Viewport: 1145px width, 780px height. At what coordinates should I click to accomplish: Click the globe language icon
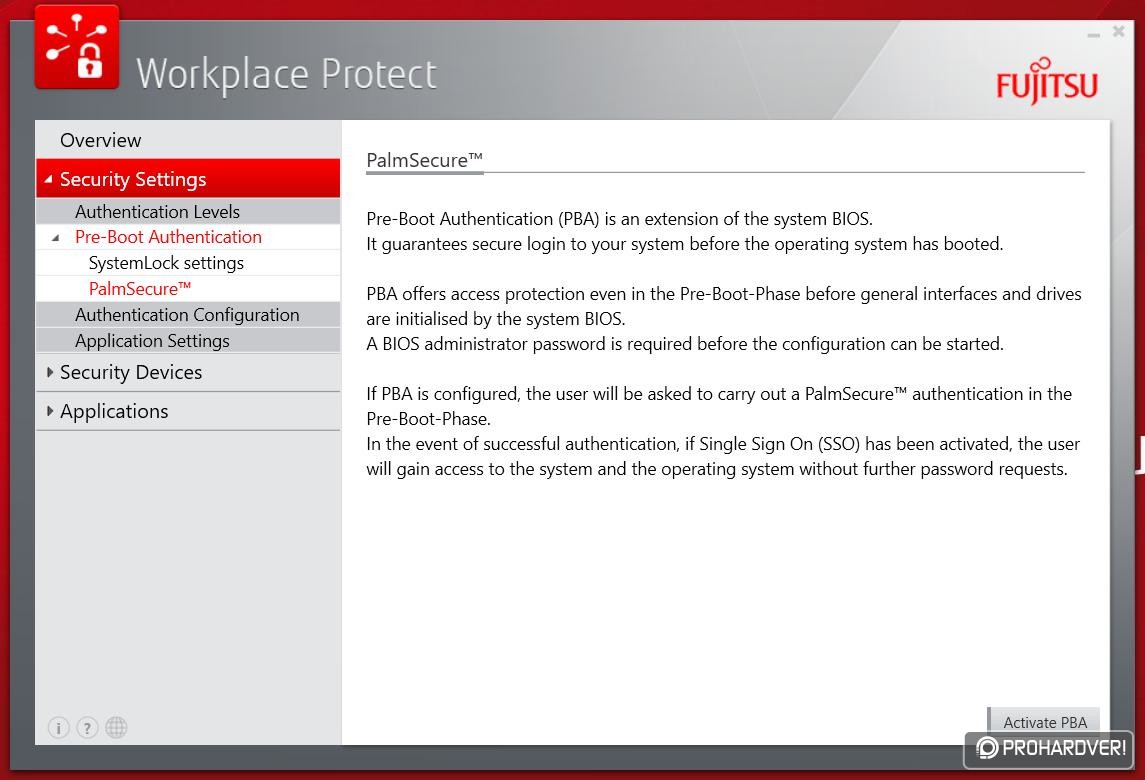click(116, 727)
